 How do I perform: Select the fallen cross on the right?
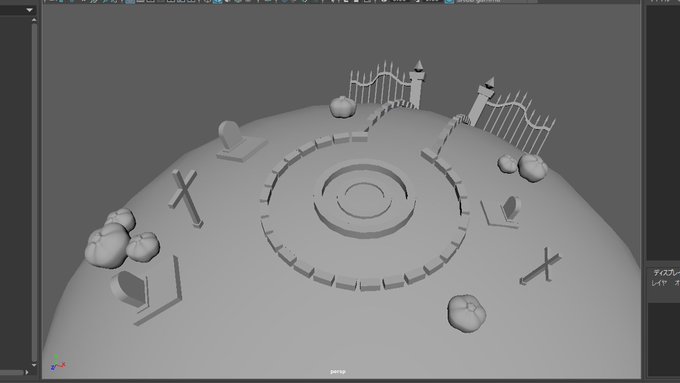[x=540, y=266]
